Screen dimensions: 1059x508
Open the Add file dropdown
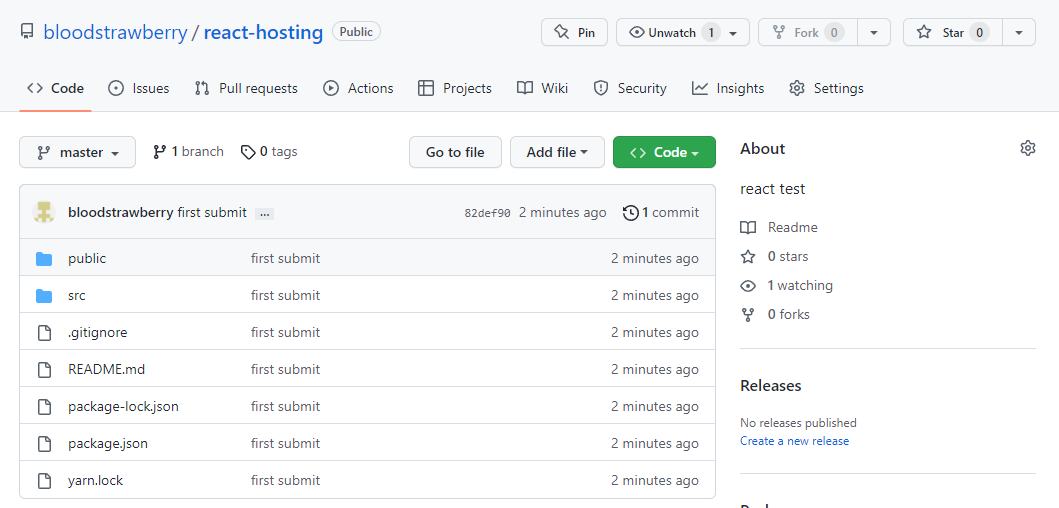(557, 153)
